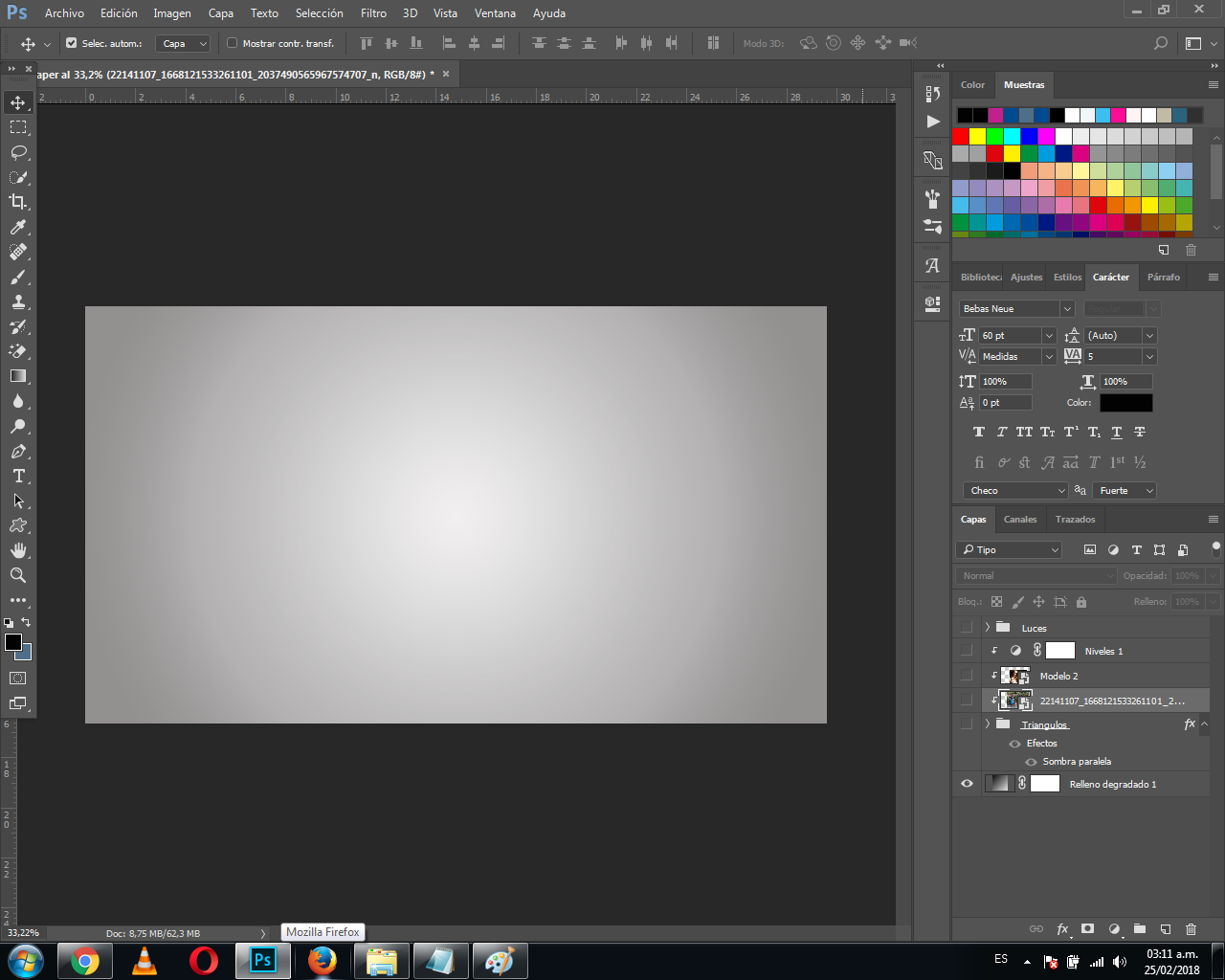Click the black text Color swatch
Image resolution: width=1225 pixels, height=980 pixels.
click(1126, 403)
